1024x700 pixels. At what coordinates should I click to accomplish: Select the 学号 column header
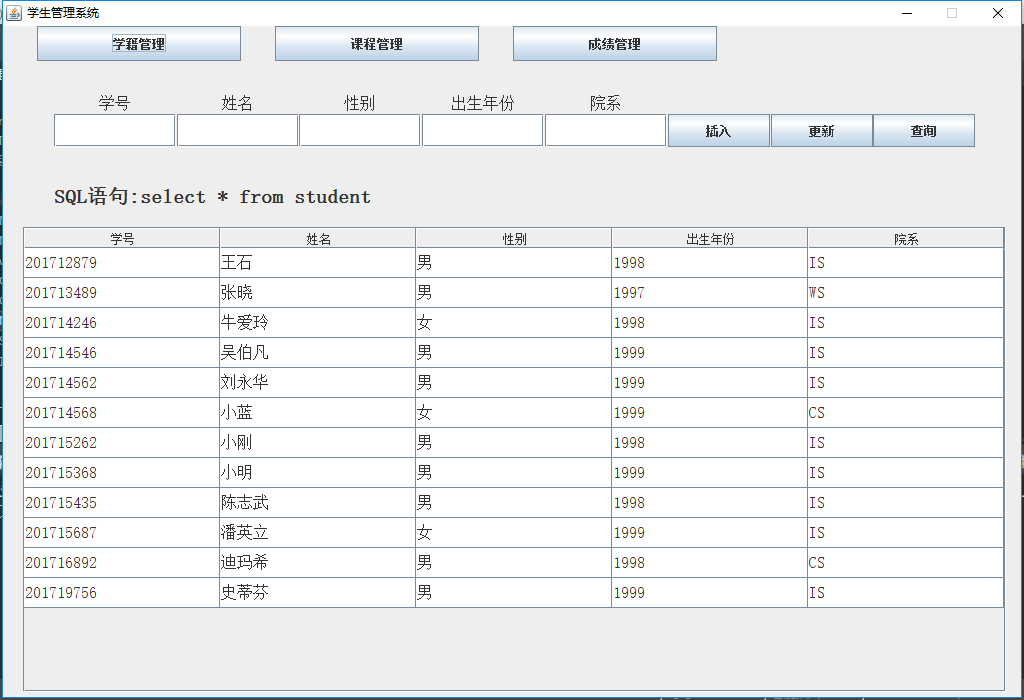point(121,238)
